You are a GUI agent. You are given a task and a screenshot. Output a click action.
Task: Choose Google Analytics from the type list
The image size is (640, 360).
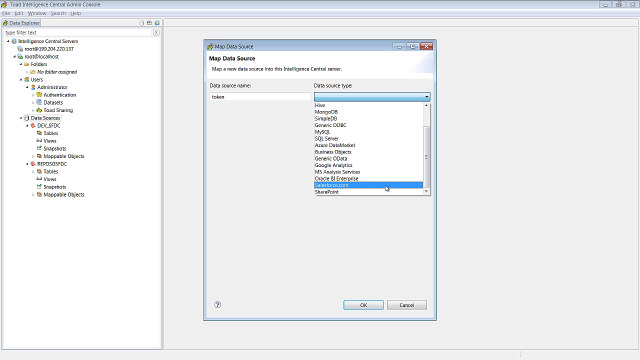[x=368, y=165]
